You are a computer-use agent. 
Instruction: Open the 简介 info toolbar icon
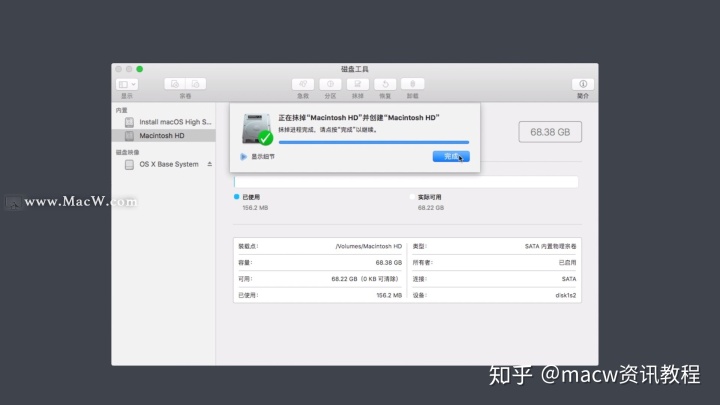pos(583,84)
